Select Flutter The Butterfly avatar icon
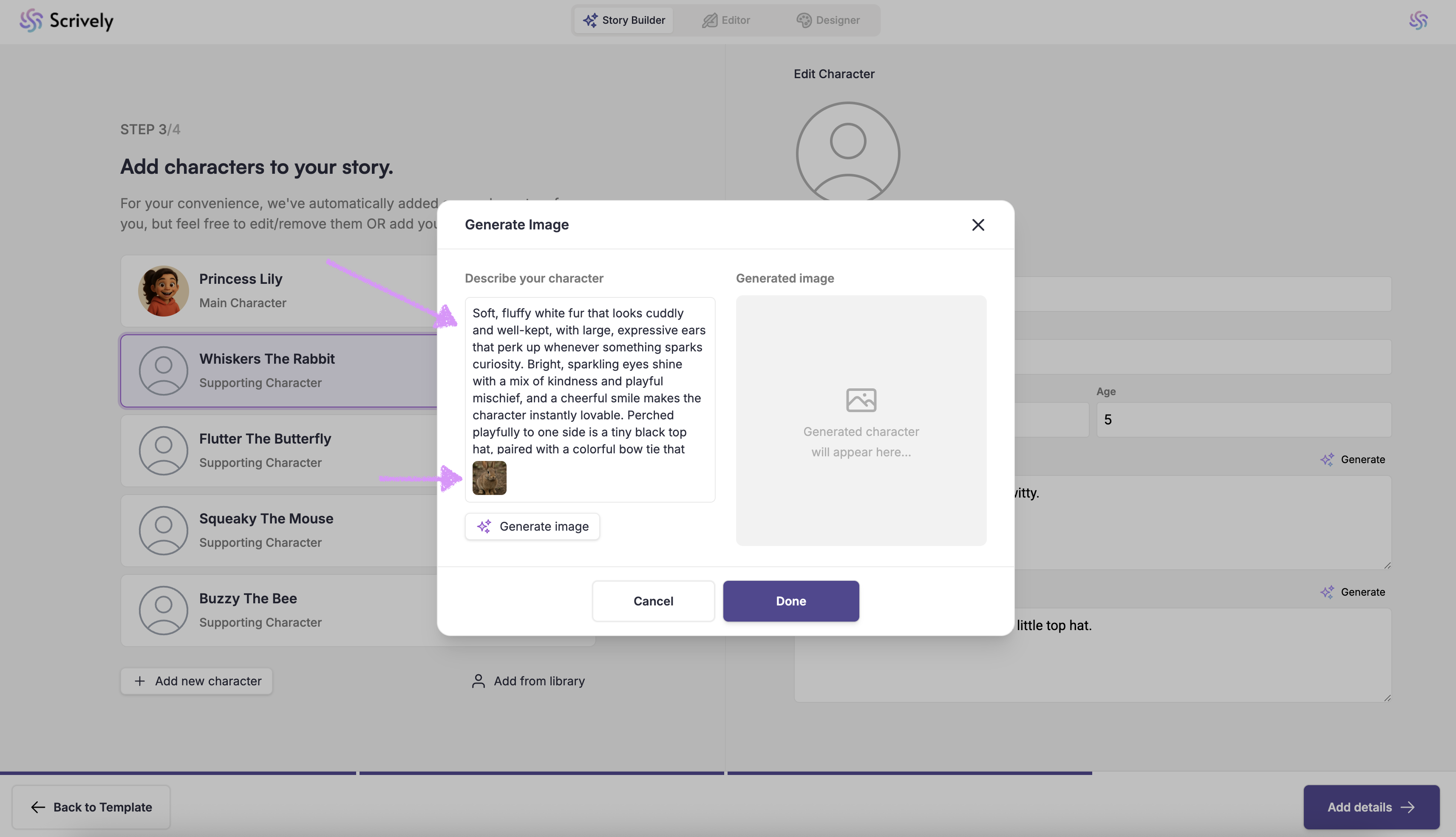The width and height of the screenshot is (1456, 837). 163,451
